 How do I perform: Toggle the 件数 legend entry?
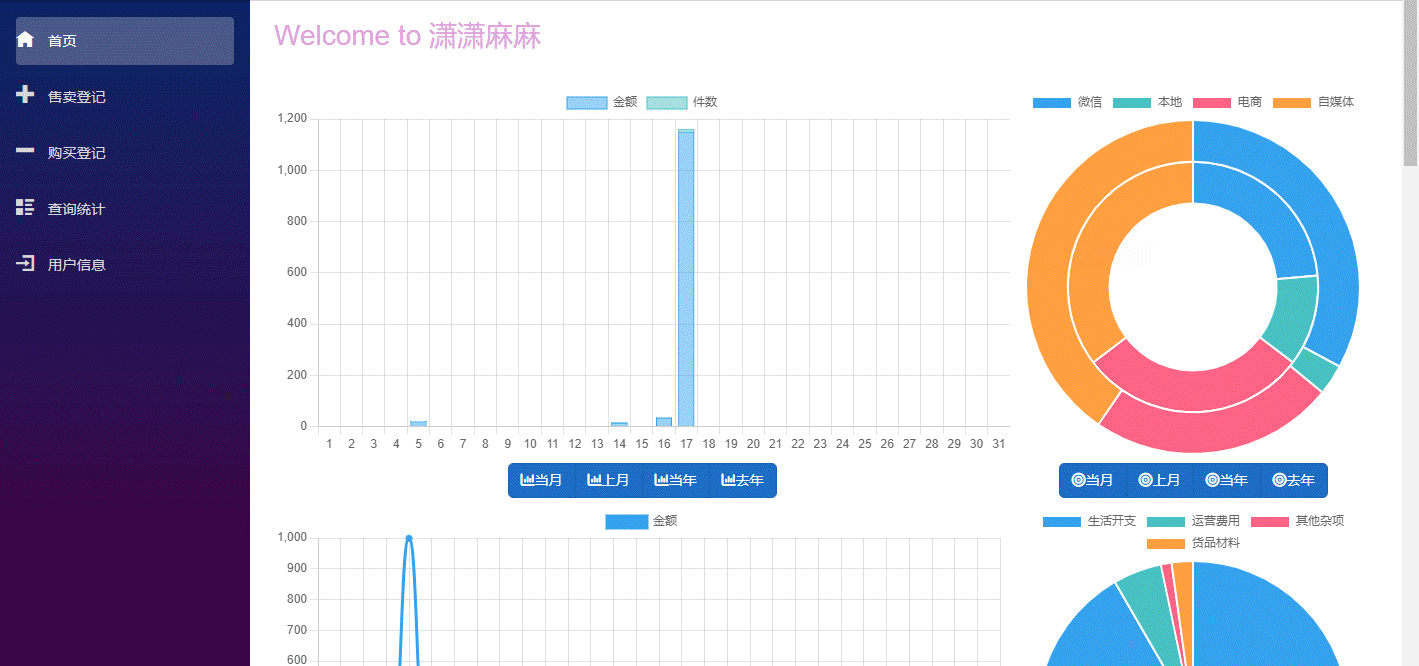click(681, 101)
